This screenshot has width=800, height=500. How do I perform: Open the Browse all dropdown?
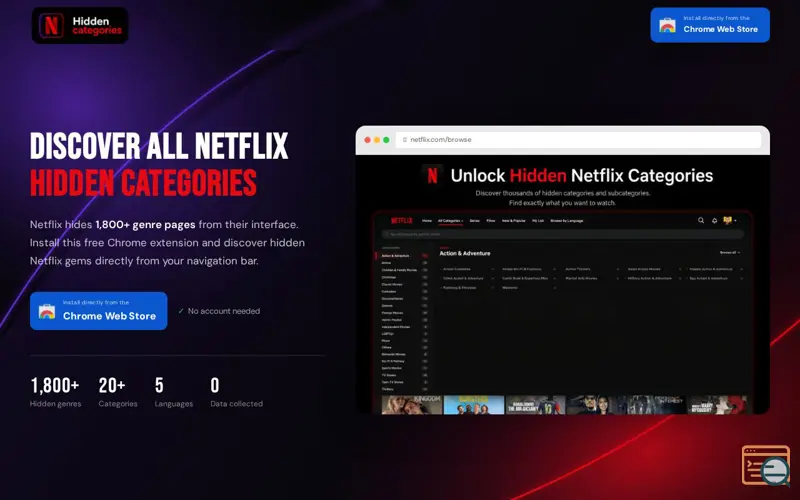730,253
